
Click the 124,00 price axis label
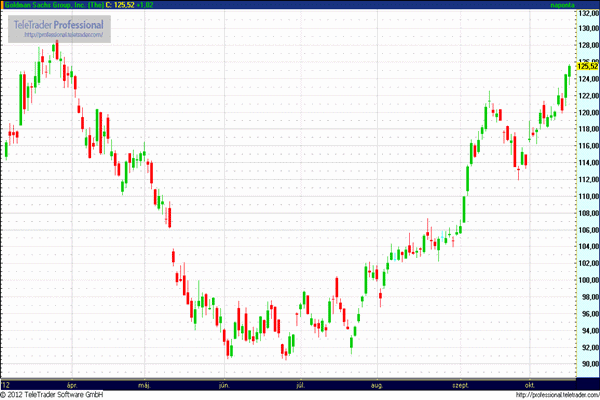point(589,79)
